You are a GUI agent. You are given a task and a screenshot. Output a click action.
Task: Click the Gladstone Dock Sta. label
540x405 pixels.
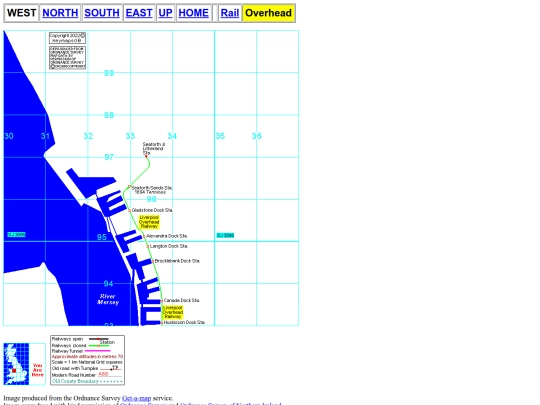pos(152,210)
